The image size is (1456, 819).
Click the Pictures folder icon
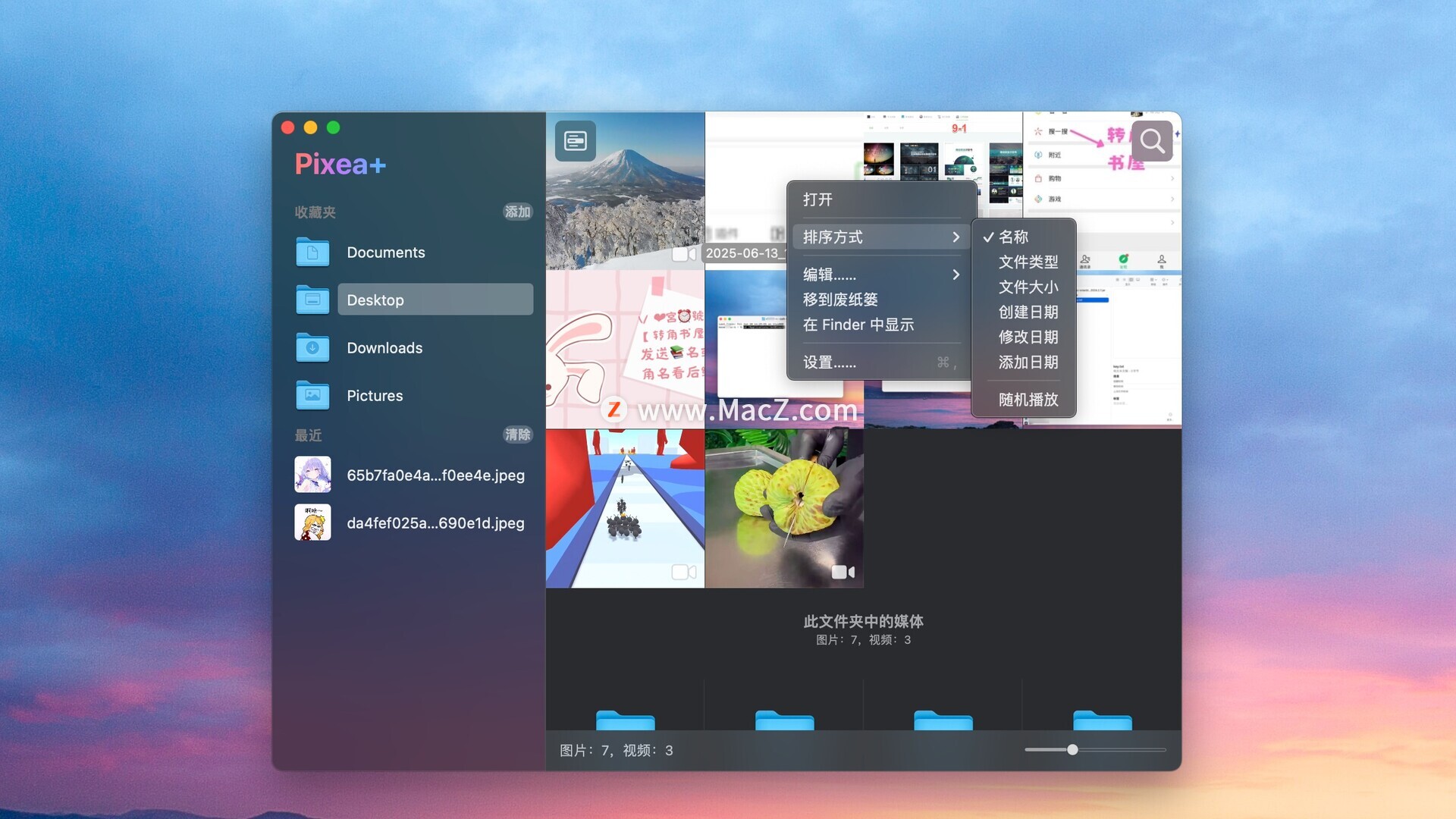coord(312,395)
